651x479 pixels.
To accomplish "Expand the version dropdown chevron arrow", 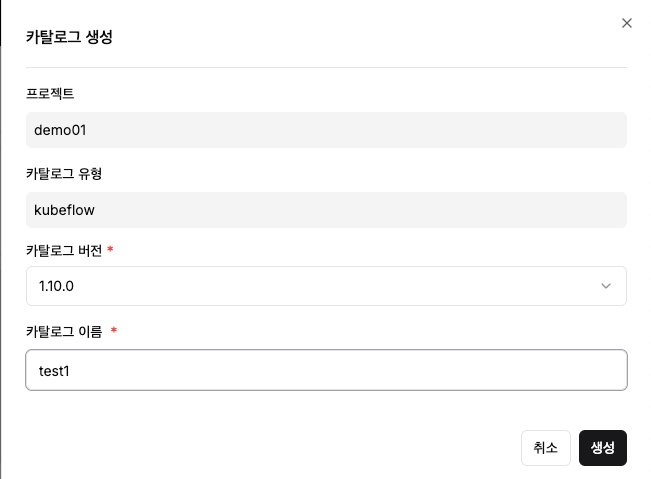I will click(606, 286).
